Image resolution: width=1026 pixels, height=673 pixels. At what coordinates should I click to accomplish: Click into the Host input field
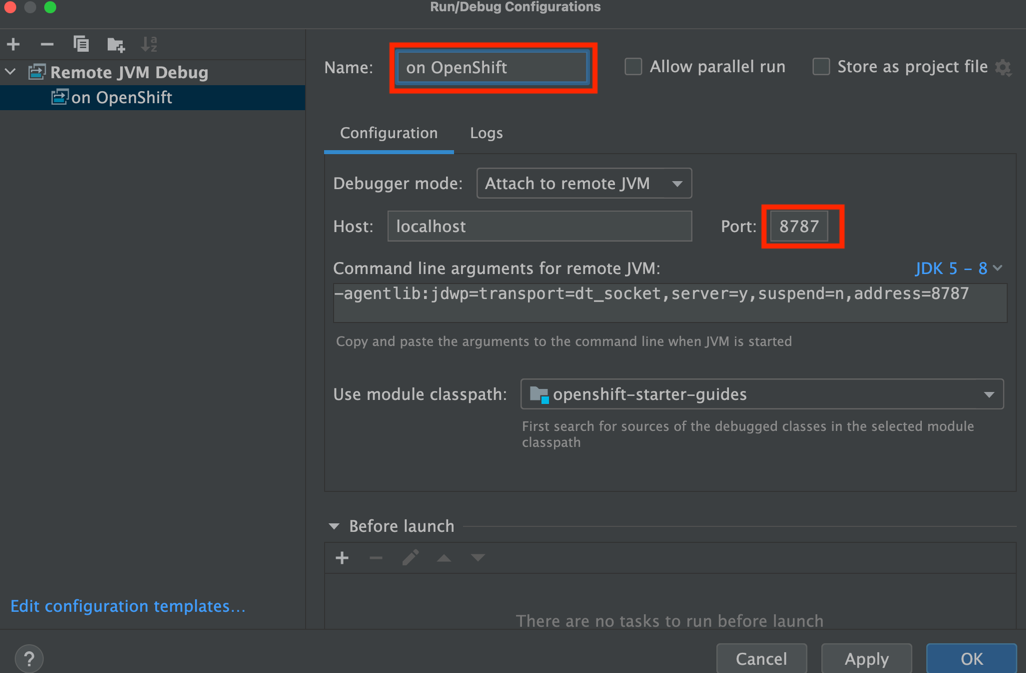tap(539, 226)
